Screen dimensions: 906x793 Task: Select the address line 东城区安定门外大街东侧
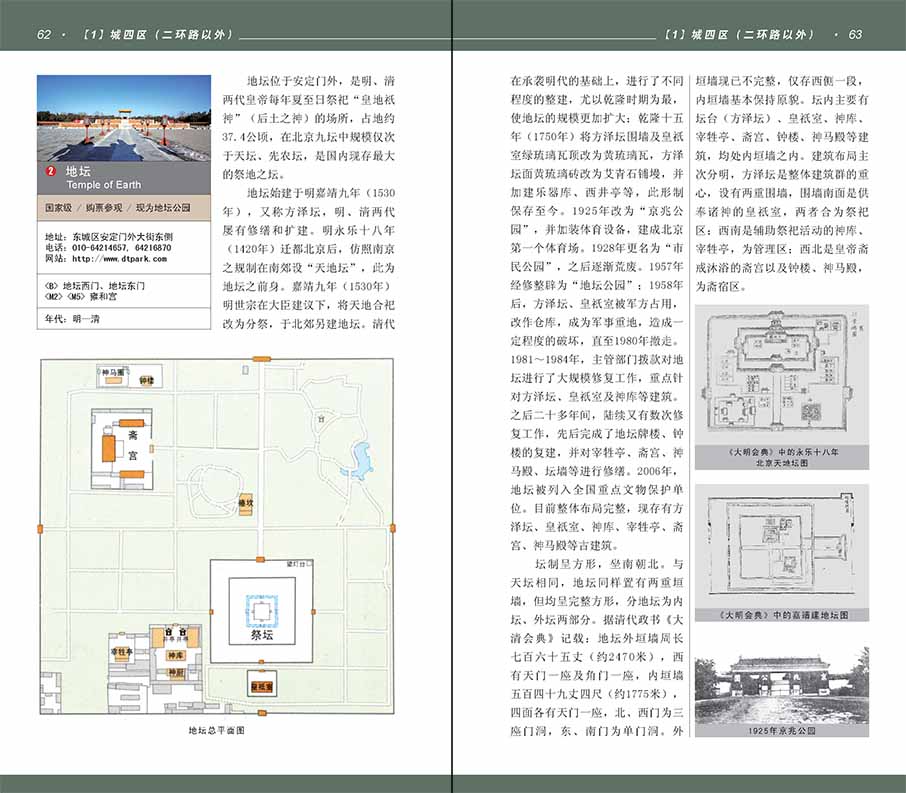tap(122, 237)
